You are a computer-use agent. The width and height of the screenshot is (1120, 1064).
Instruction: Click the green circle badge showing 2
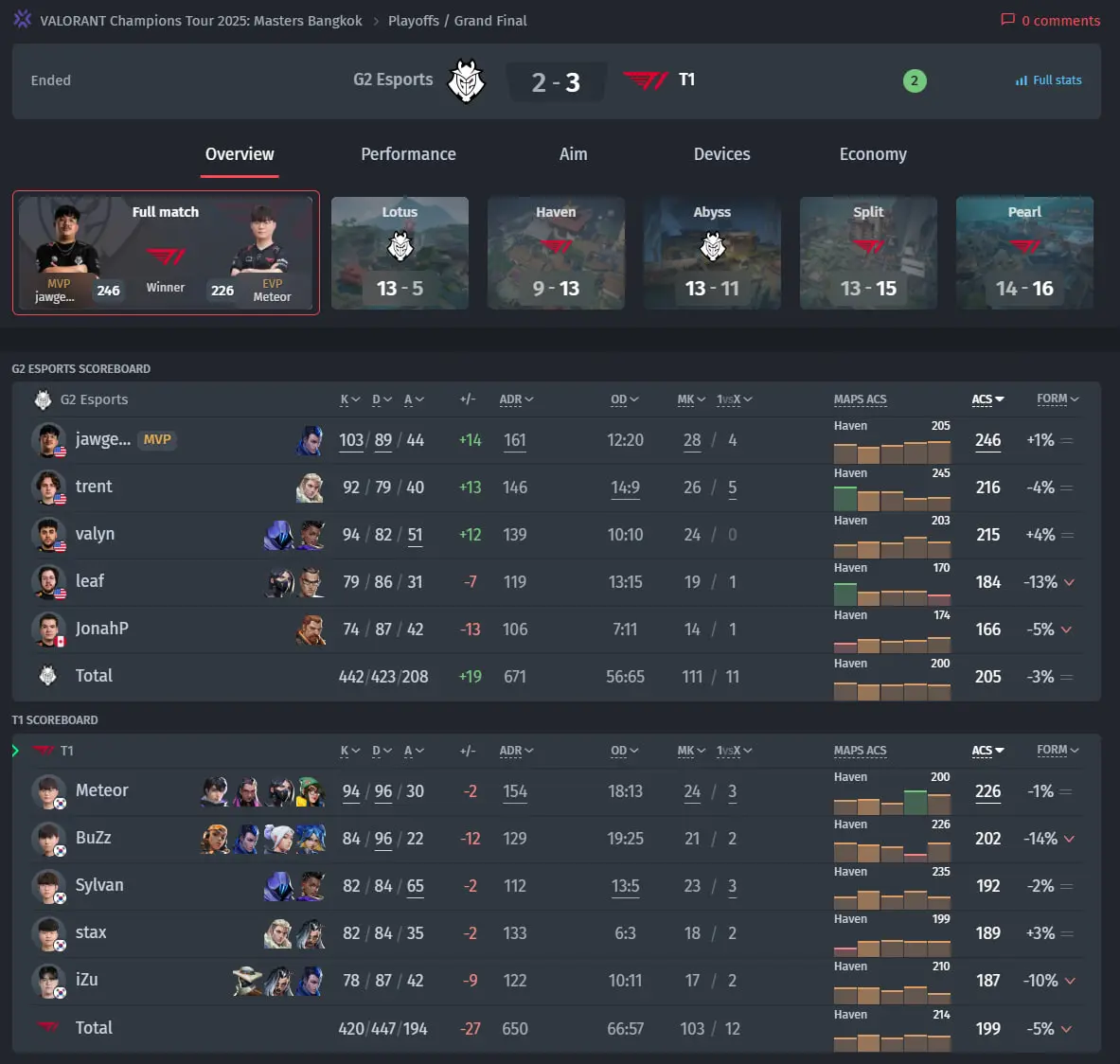point(914,80)
